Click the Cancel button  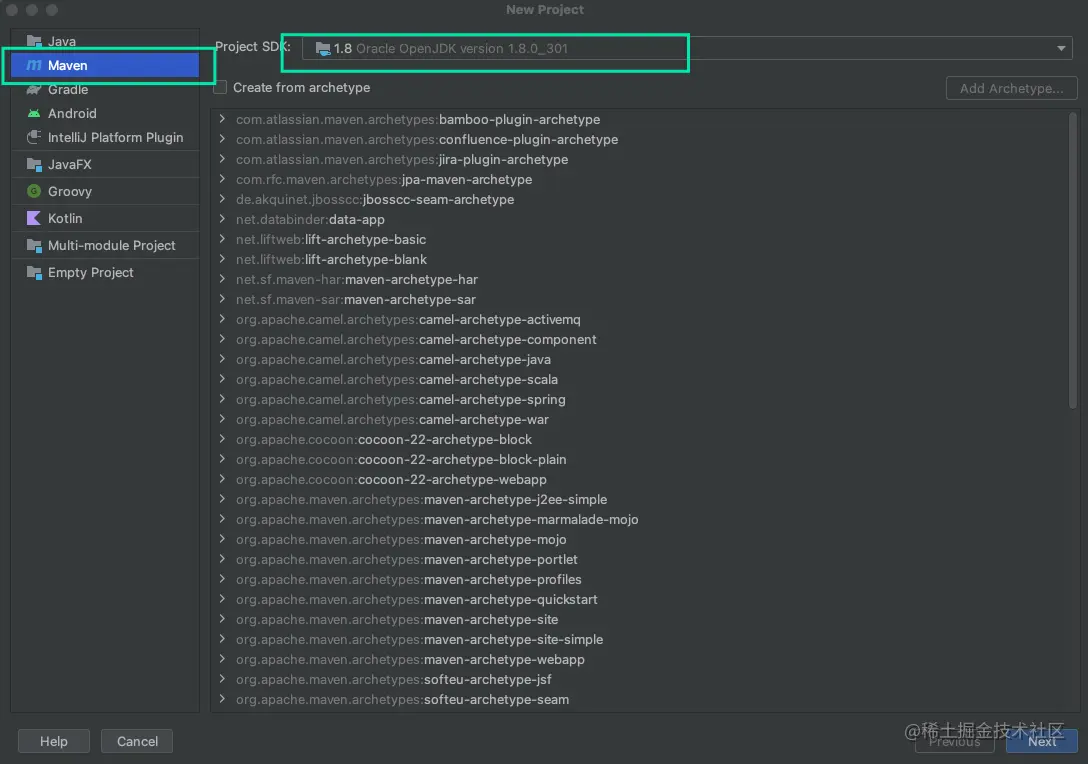137,741
